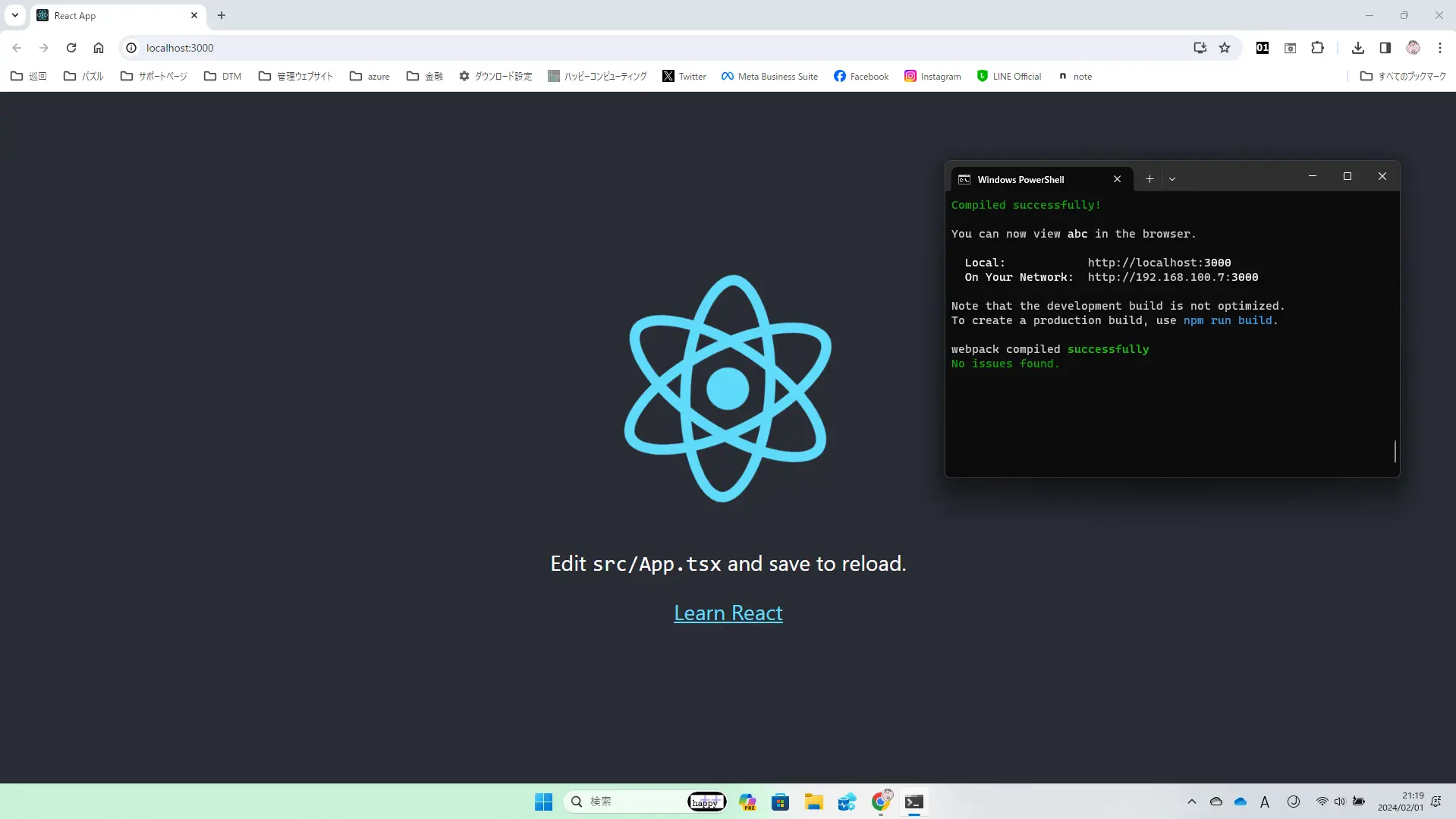Open Wi-Fi network tray icon
1456x819 pixels.
click(1322, 802)
